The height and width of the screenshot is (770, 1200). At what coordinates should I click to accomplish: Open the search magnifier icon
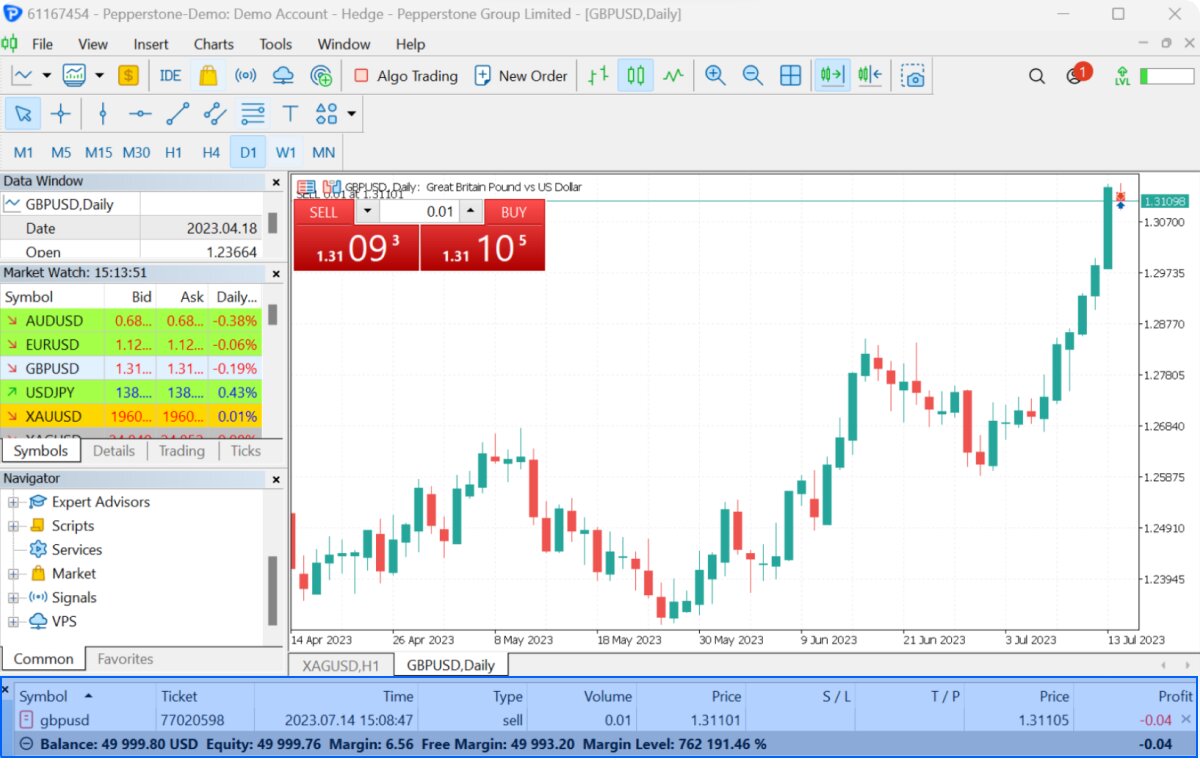pyautogui.click(x=1037, y=76)
